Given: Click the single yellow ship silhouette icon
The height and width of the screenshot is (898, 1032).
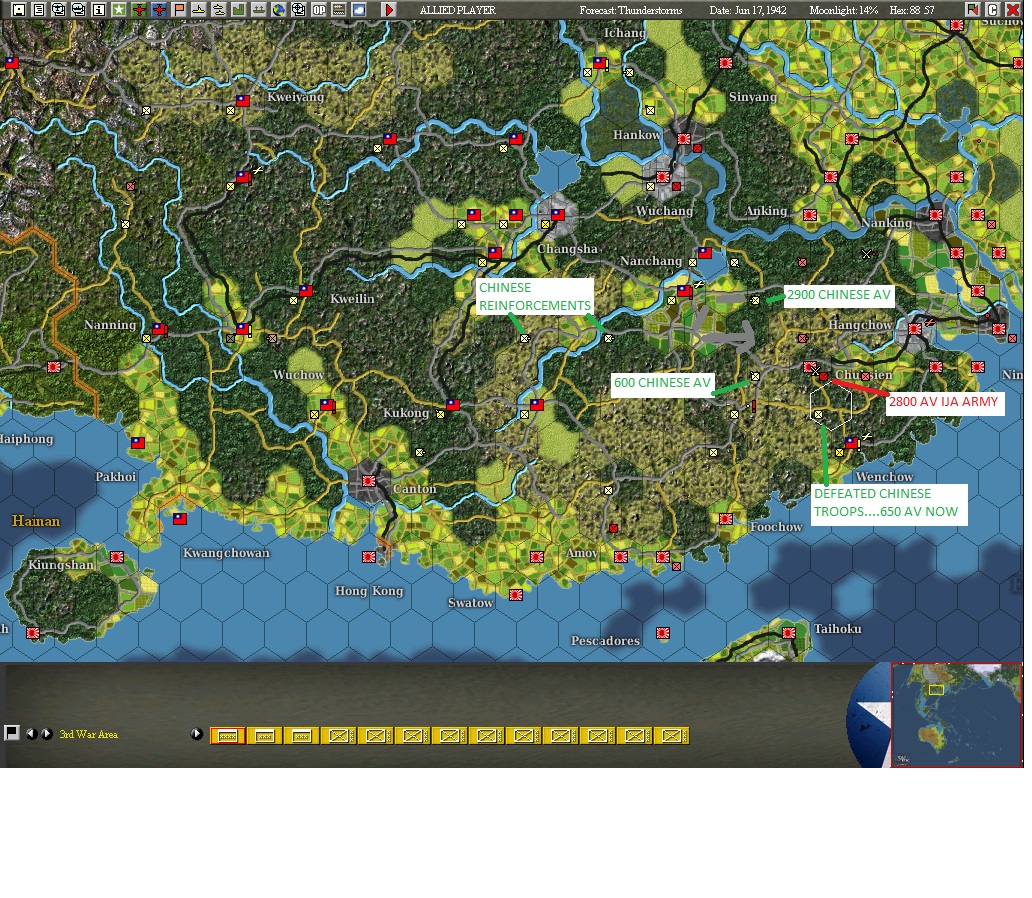Looking at the screenshot, I should pos(199,9).
